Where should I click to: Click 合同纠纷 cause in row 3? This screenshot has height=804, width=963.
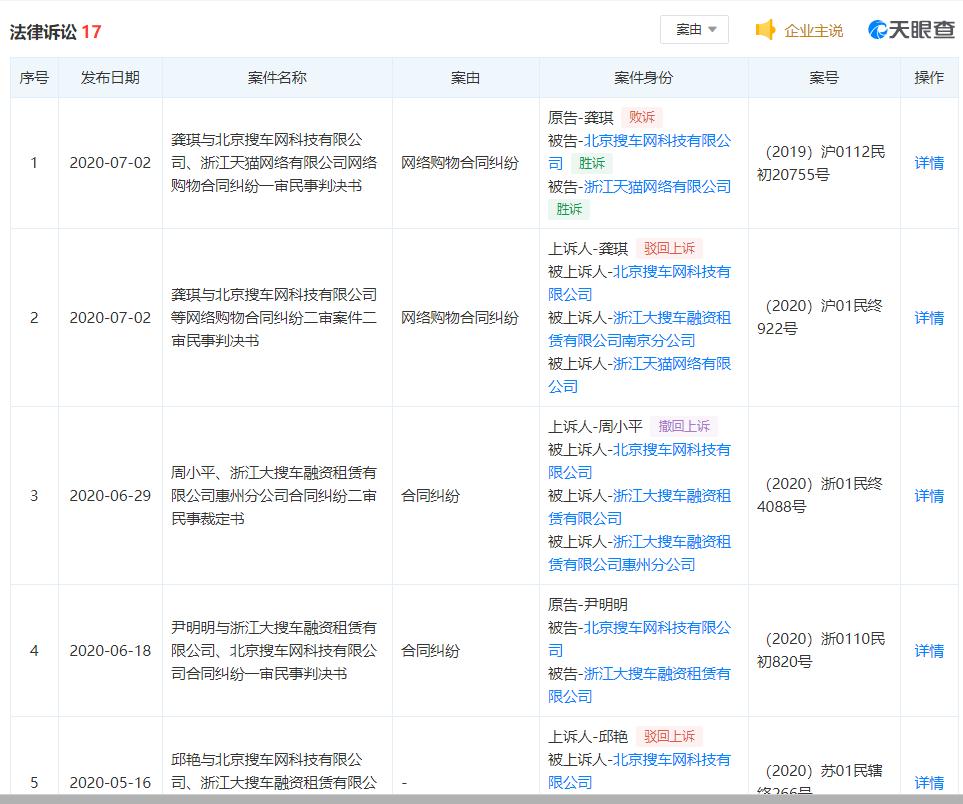(x=431, y=496)
